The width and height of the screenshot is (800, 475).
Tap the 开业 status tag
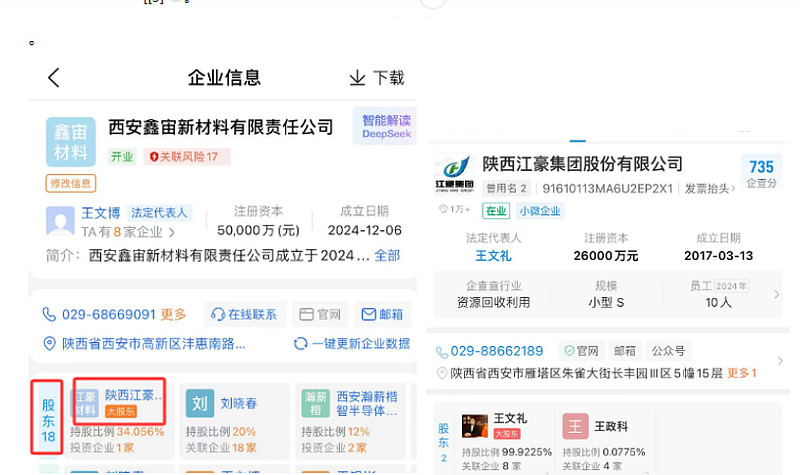122,157
